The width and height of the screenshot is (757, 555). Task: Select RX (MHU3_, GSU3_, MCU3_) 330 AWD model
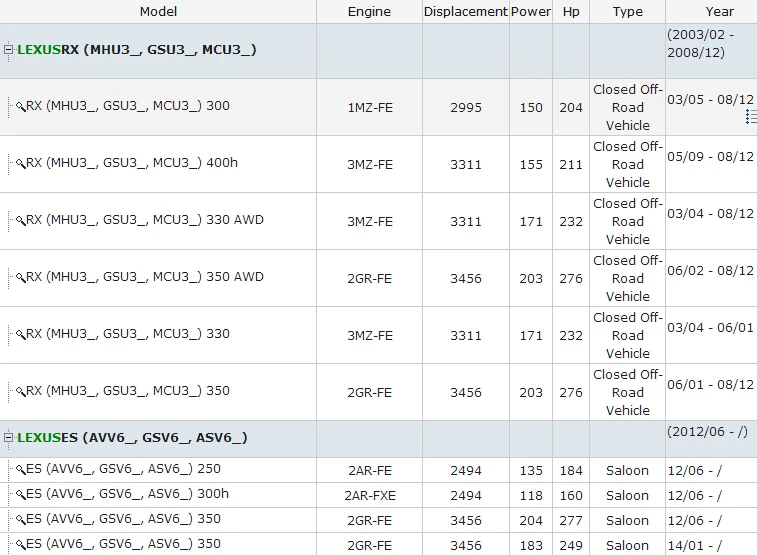pyautogui.click(x=145, y=220)
